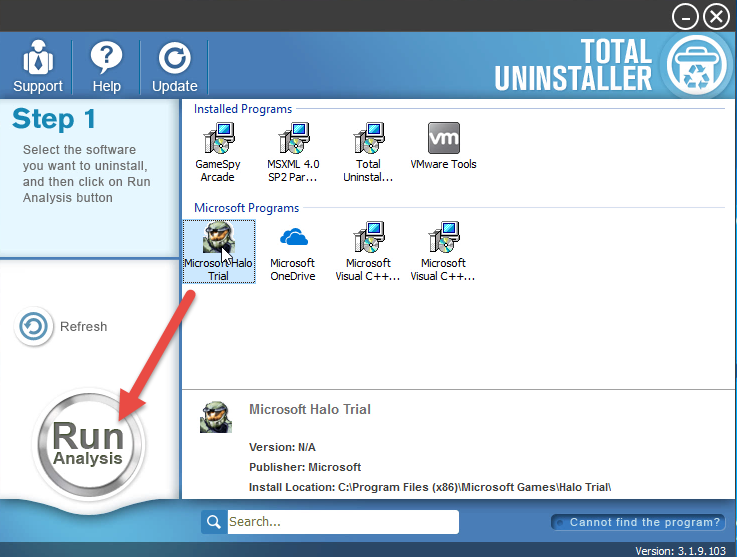This screenshot has width=737, height=557.
Task: Select Microsoft Halo Trial program
Action: (219, 251)
